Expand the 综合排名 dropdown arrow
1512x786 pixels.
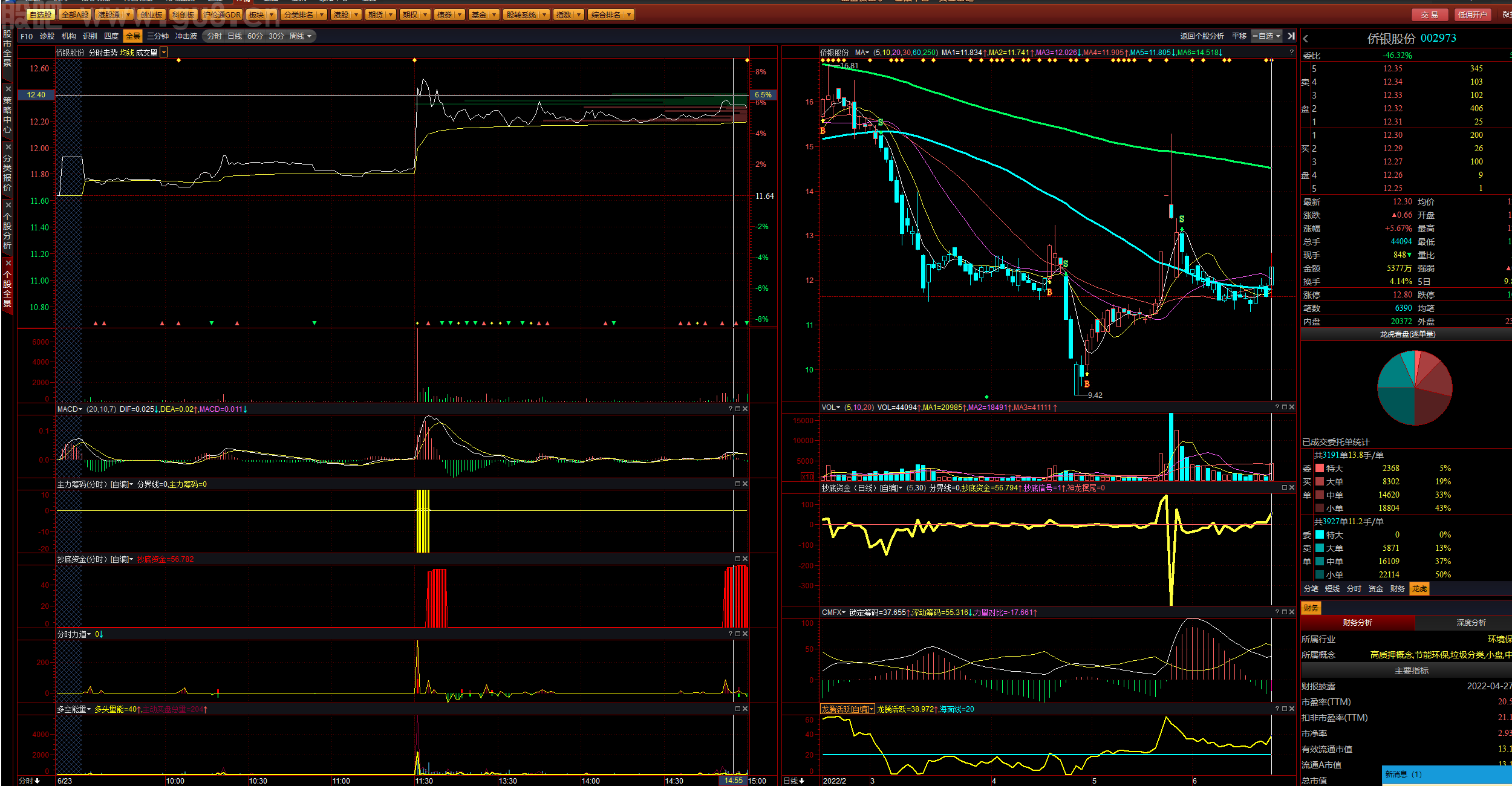point(630,15)
